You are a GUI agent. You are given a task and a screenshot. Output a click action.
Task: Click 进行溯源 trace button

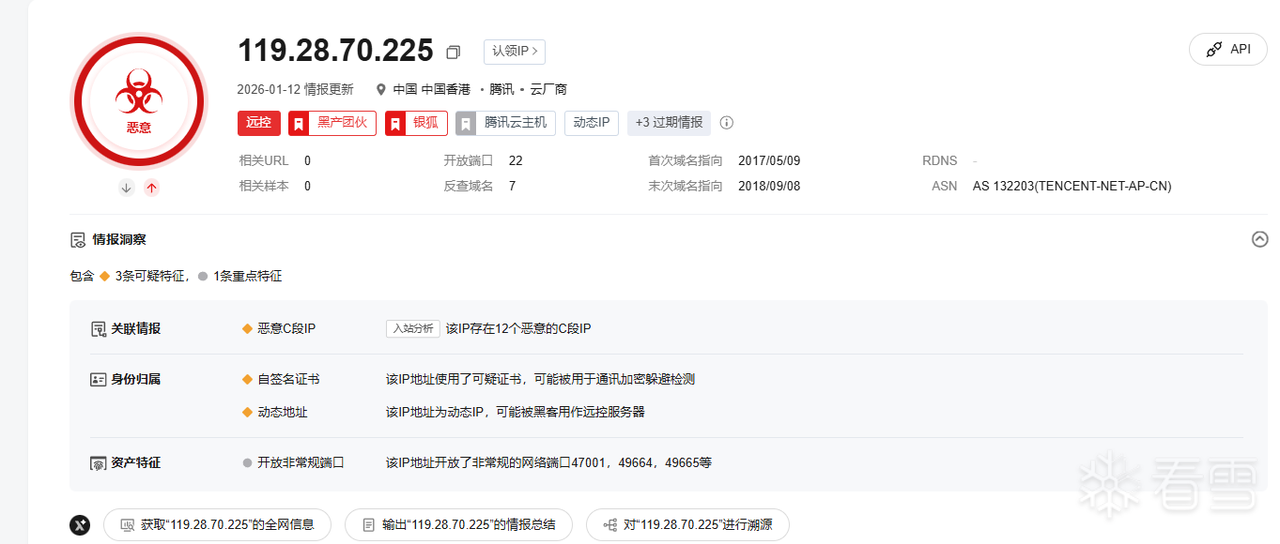pos(687,525)
